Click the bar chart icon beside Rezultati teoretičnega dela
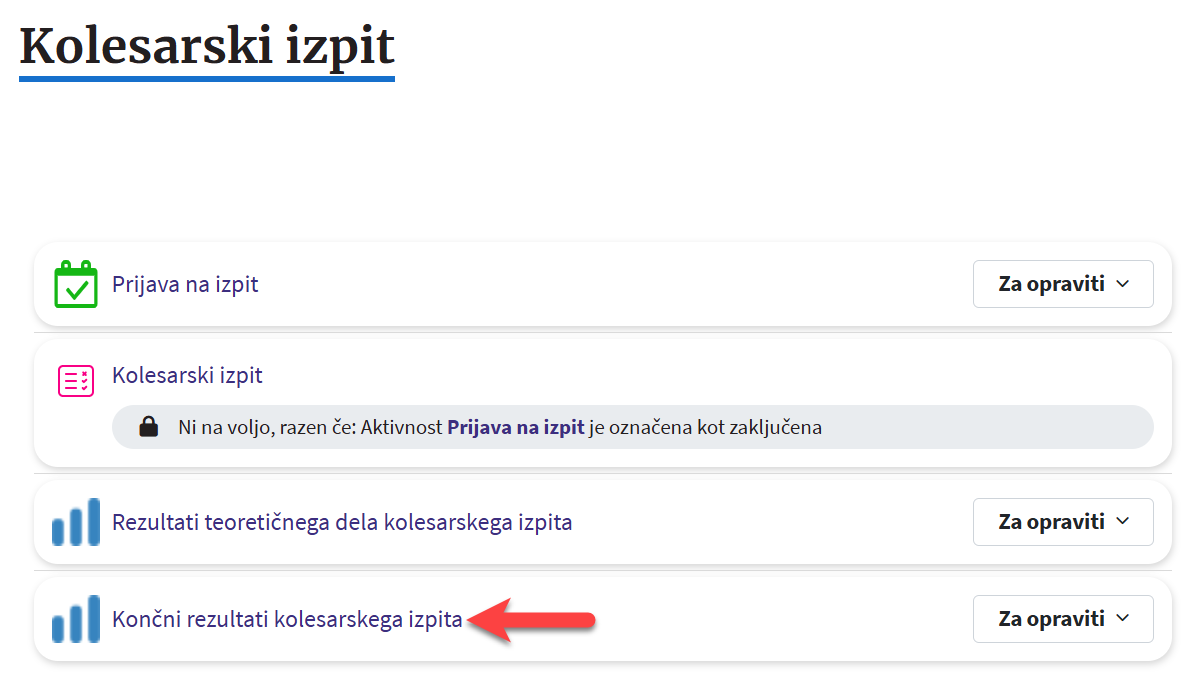This screenshot has height=684, width=1200. 75,522
